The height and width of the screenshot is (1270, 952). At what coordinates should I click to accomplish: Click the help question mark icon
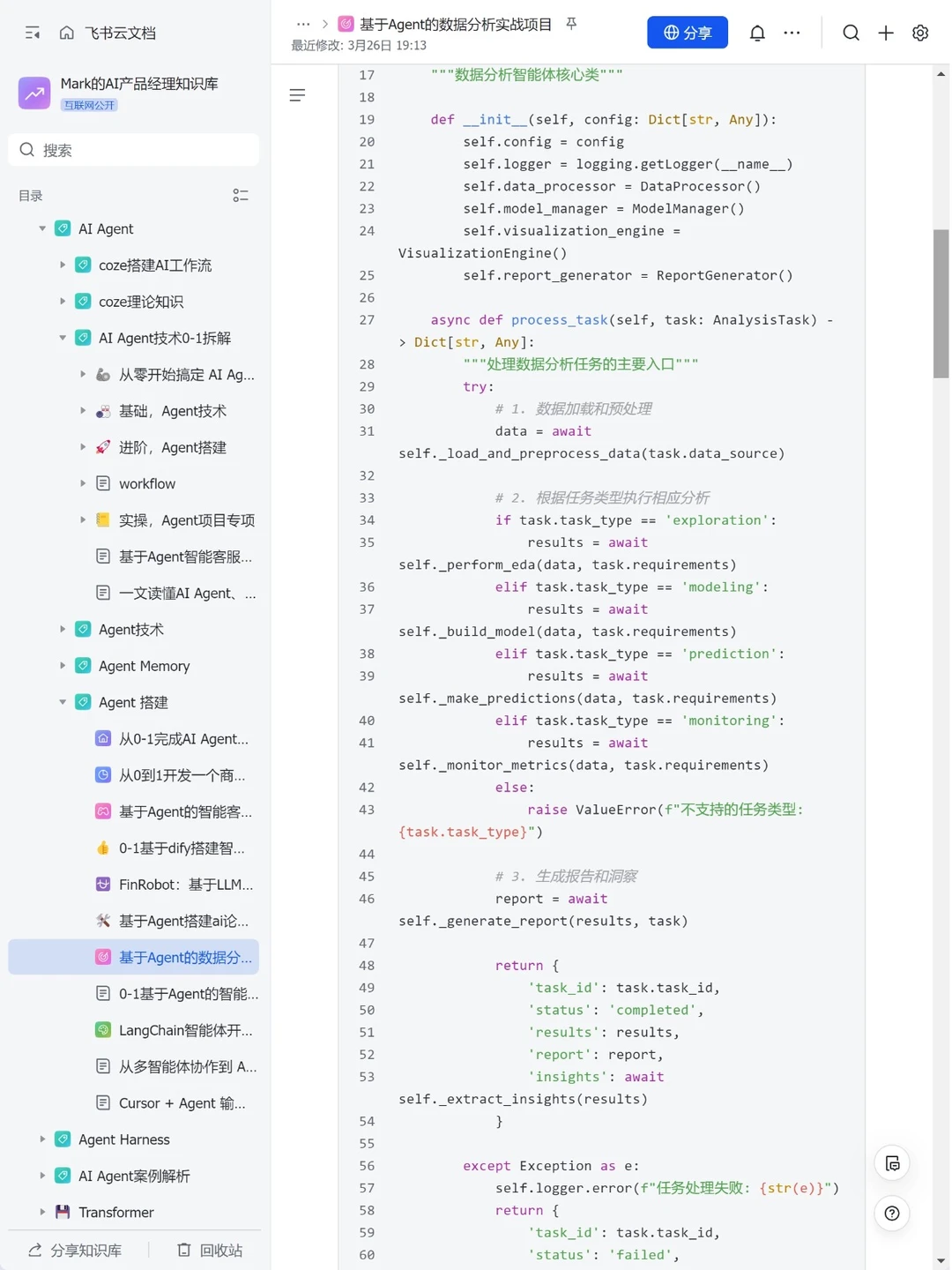click(x=892, y=1214)
